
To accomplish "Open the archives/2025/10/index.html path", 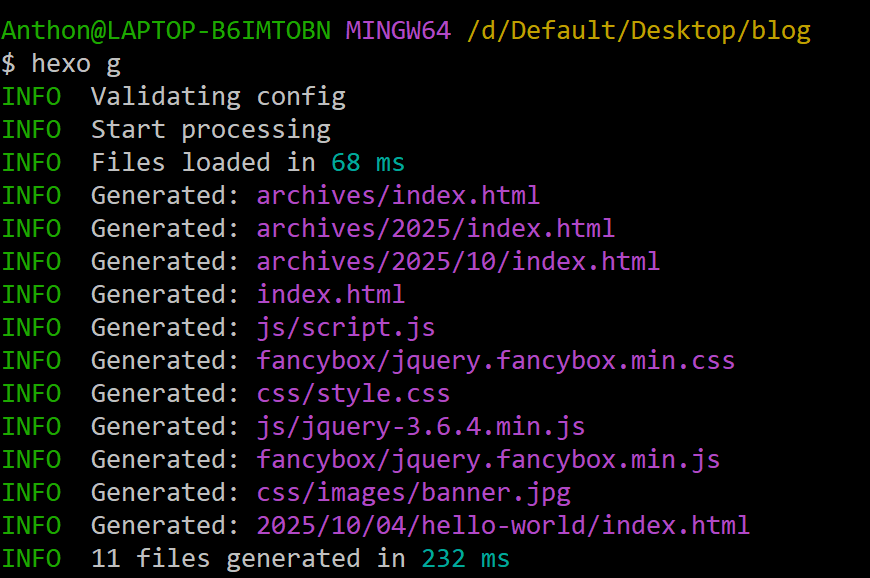I will tap(458, 261).
